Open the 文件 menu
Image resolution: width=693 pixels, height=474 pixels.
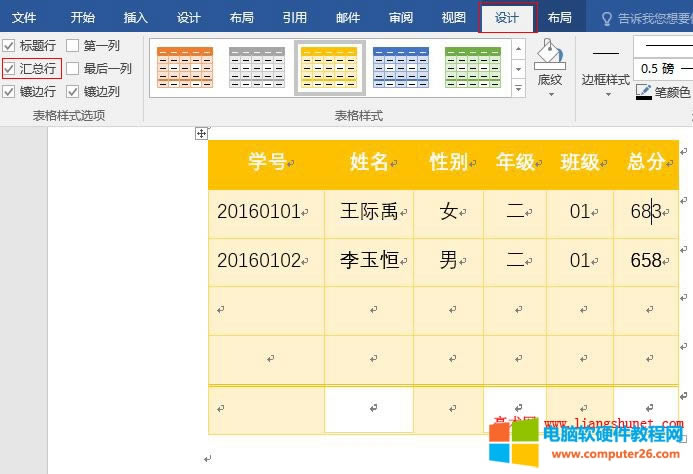(24, 18)
